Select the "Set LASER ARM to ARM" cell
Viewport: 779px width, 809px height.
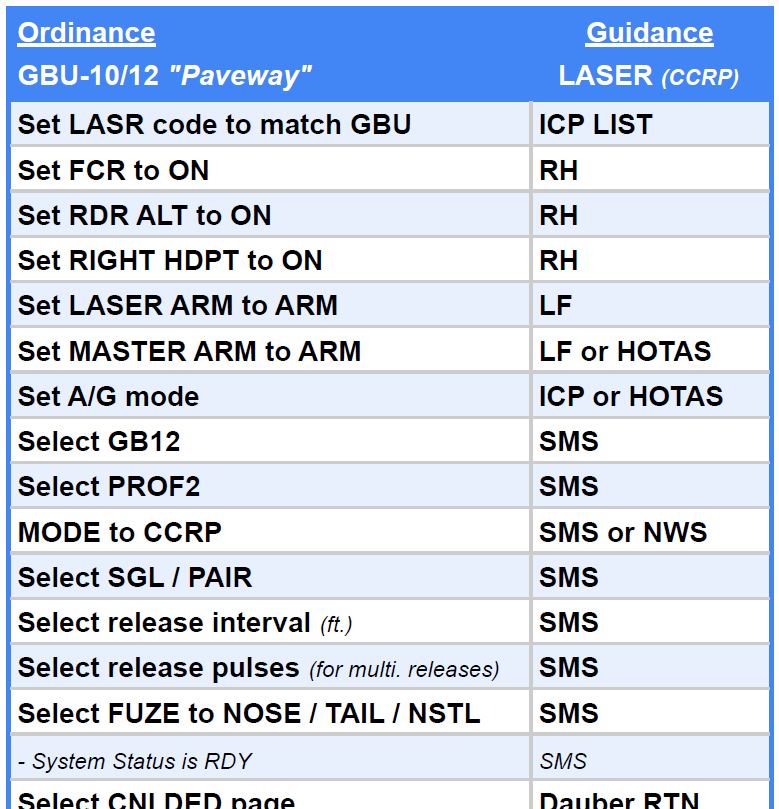pyautogui.click(x=178, y=306)
